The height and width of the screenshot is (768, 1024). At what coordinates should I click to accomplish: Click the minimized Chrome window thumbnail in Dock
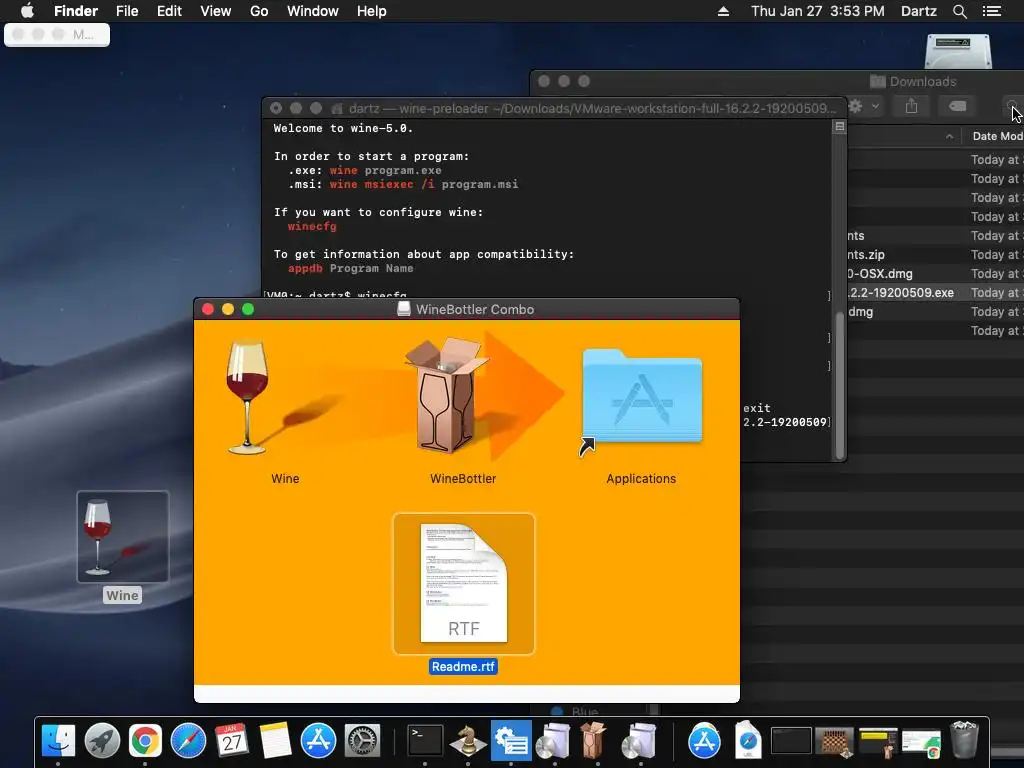(921, 743)
